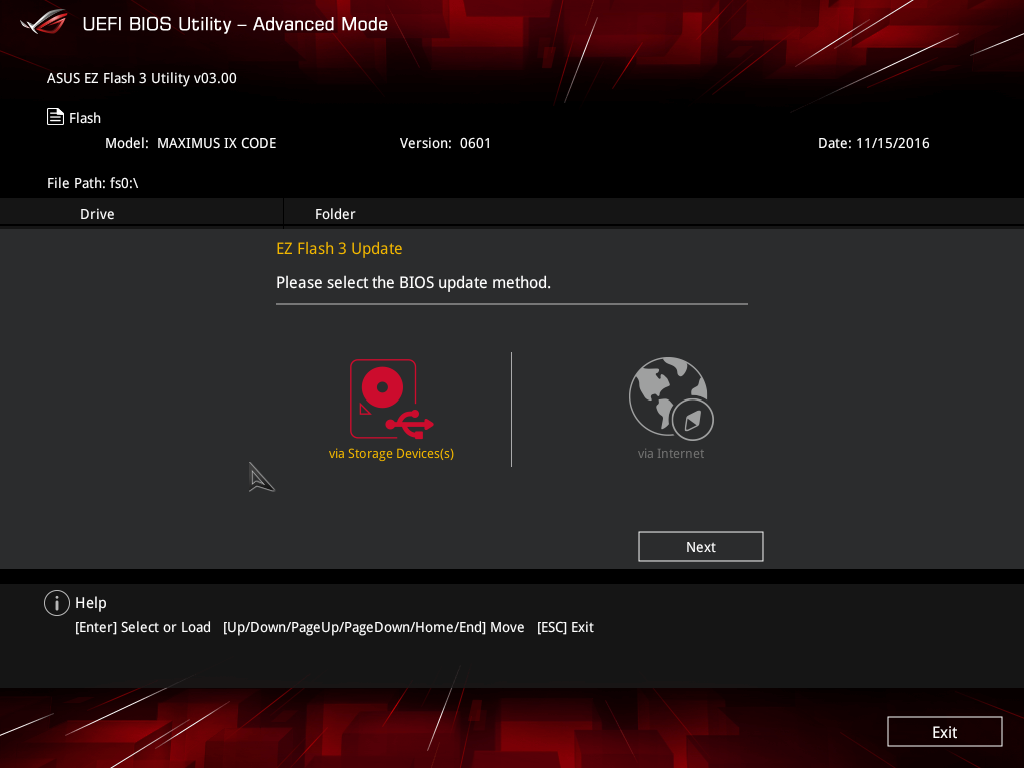Choose the globe Internet update icon
The height and width of the screenshot is (768, 1024).
(671, 398)
